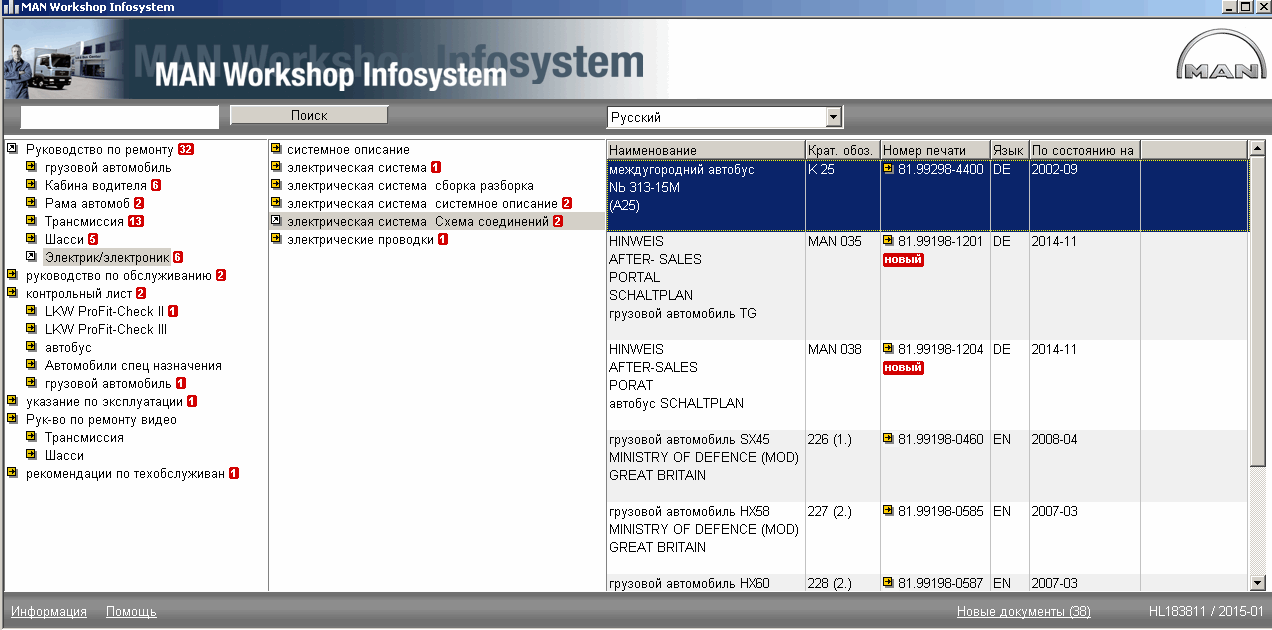Select LKW ProFit-Check II item
Screen dimensions: 1272x630
pos(104,311)
